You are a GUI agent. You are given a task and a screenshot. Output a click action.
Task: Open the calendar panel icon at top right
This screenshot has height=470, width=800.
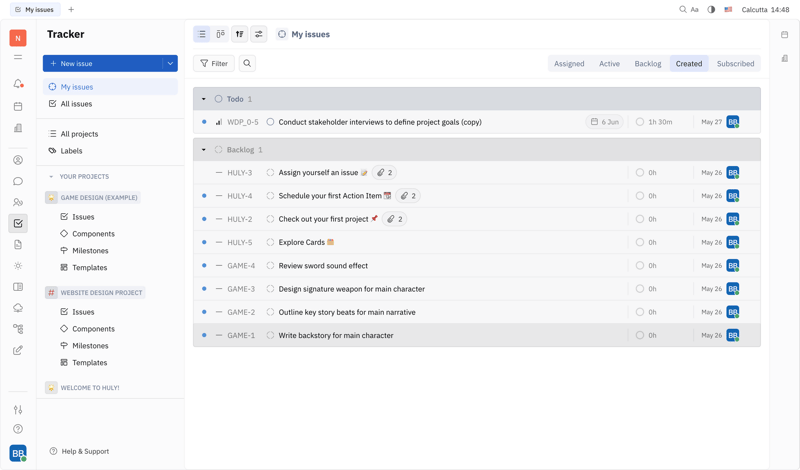[x=784, y=35]
